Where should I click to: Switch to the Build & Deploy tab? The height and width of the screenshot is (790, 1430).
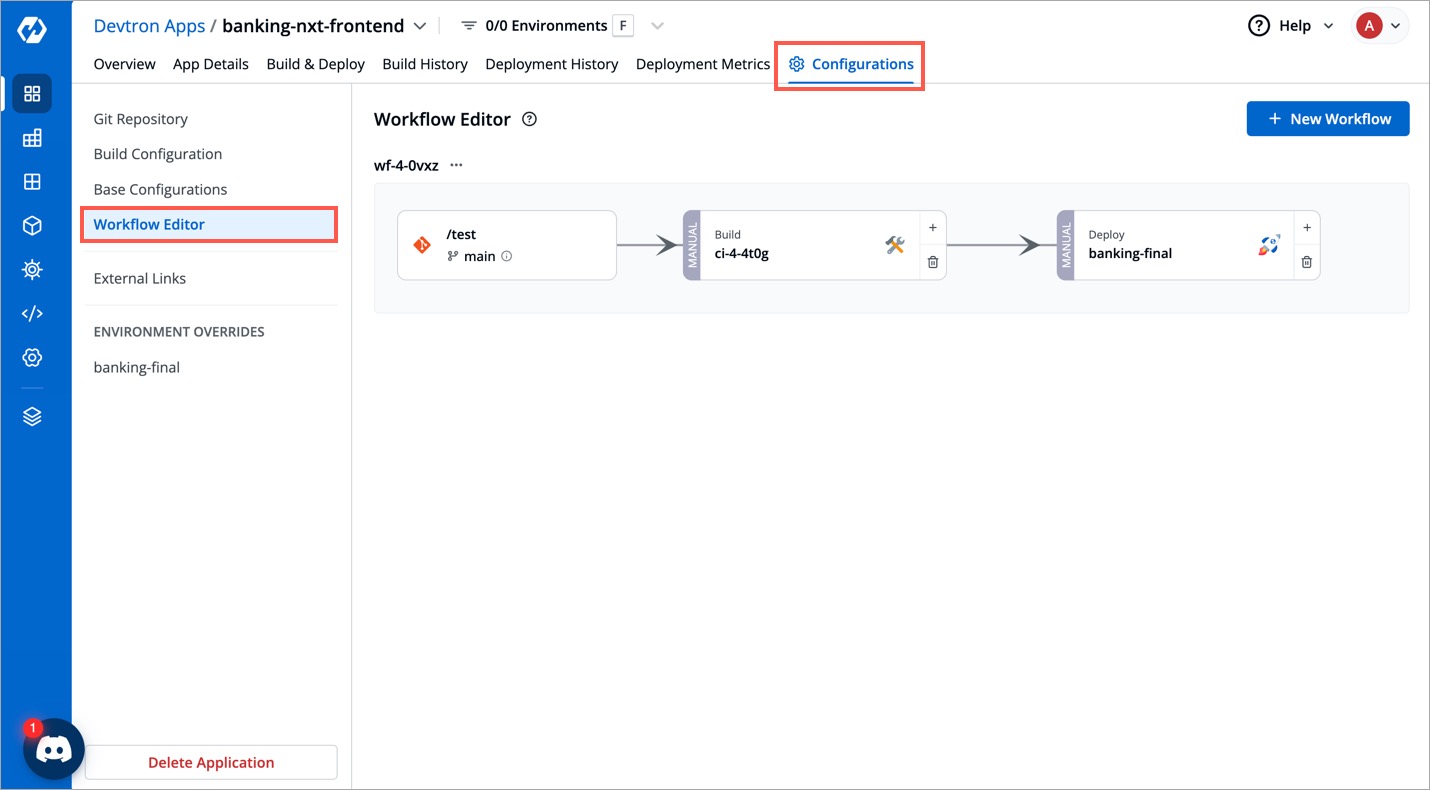315,63
